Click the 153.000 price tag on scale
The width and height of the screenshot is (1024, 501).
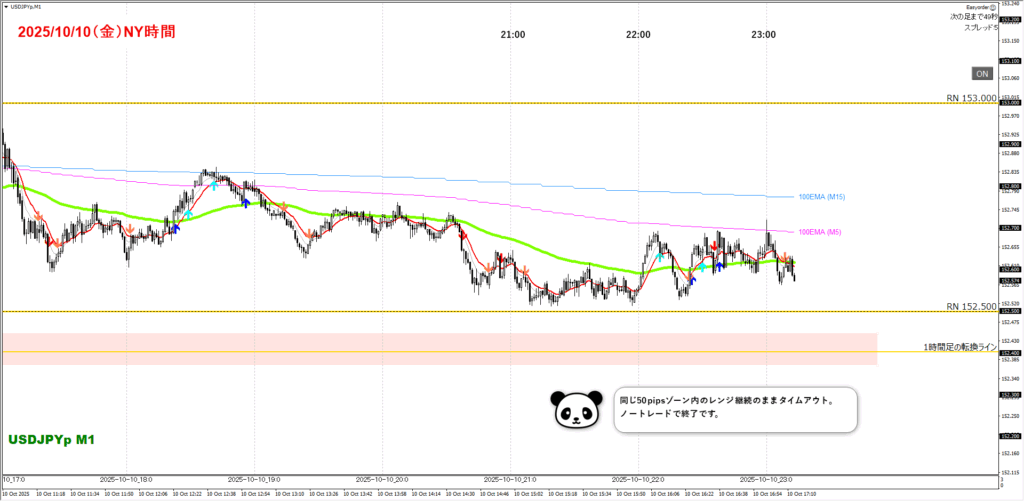pos(1008,102)
